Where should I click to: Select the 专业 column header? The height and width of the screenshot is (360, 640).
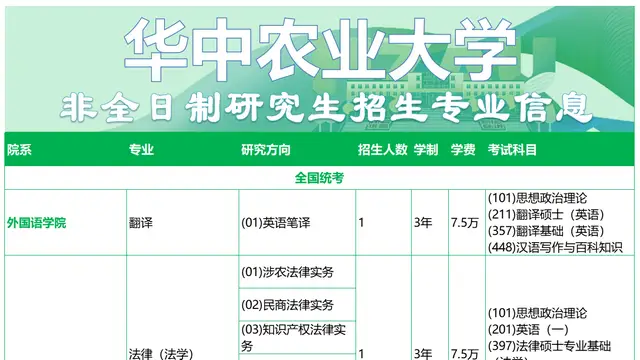[141, 150]
